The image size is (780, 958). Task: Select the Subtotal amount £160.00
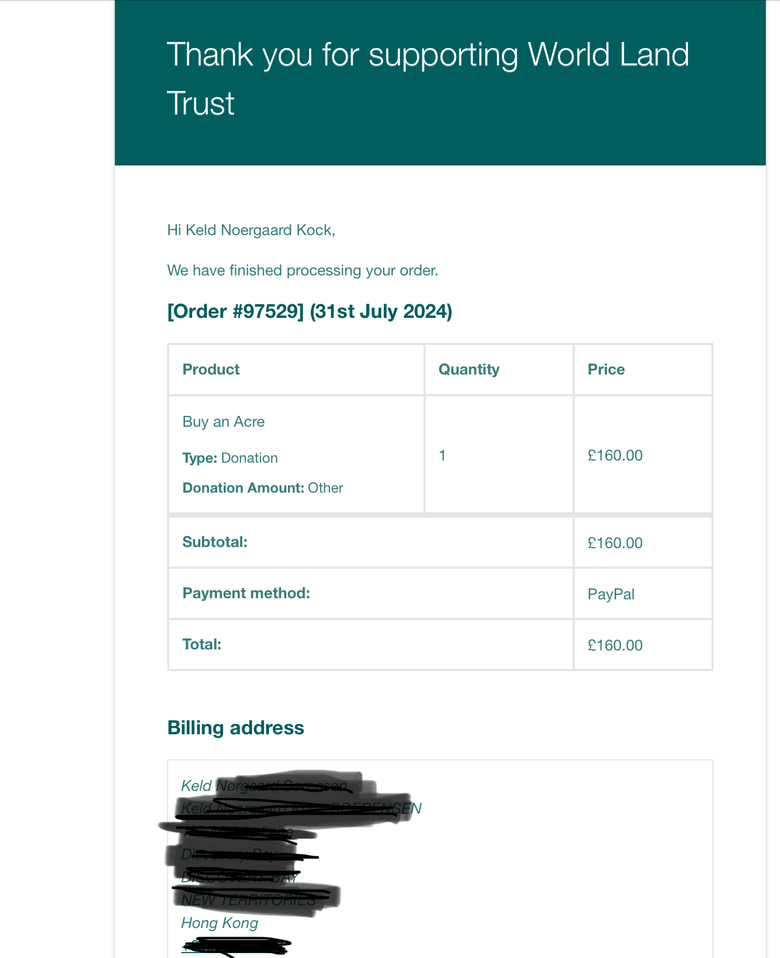615,543
